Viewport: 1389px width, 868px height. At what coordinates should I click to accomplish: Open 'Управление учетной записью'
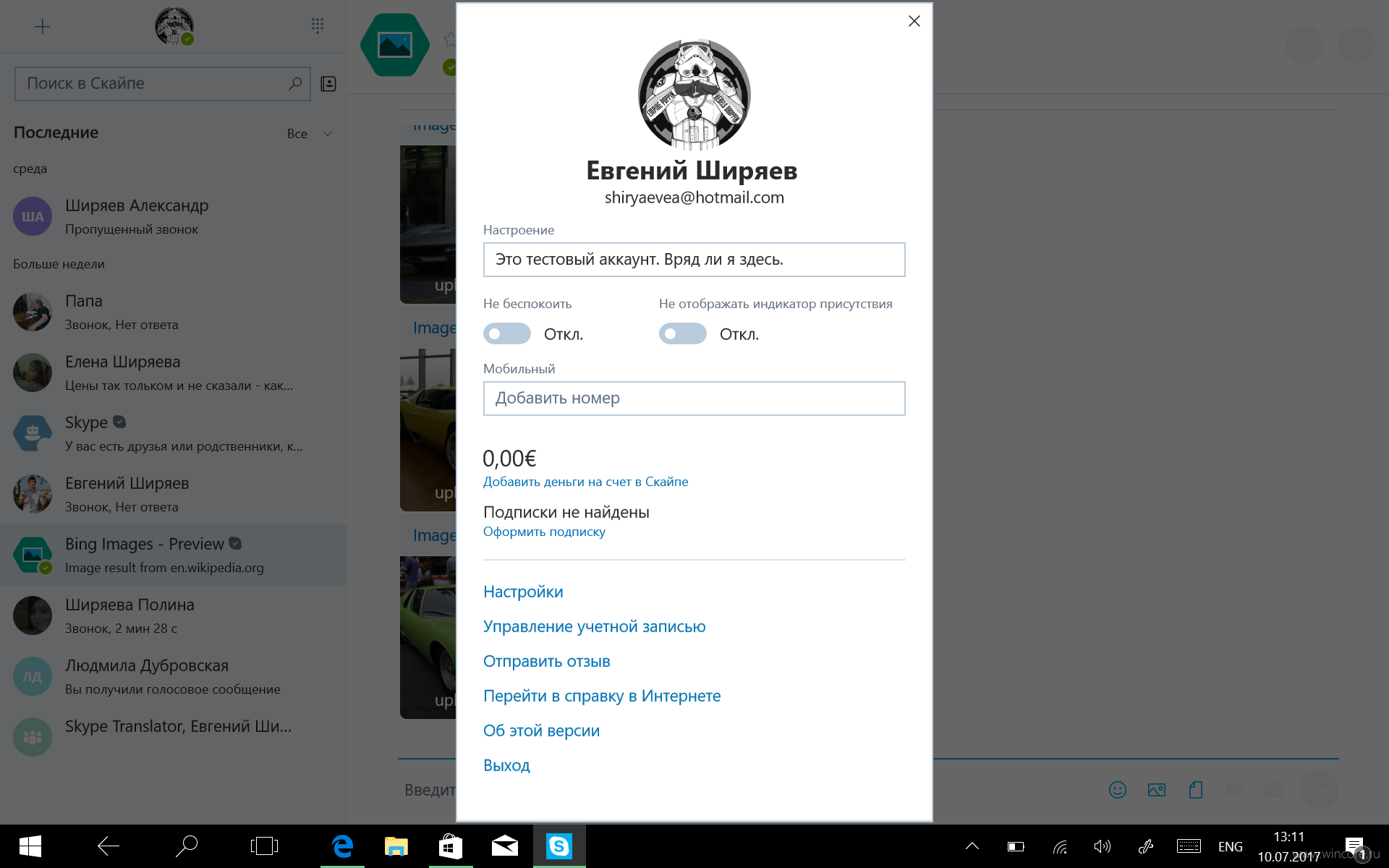tap(595, 626)
